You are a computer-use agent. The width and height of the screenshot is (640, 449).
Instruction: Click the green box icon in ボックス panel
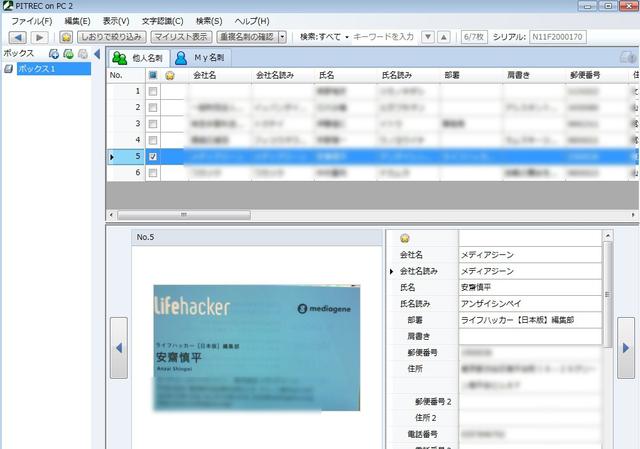[x=69, y=54]
